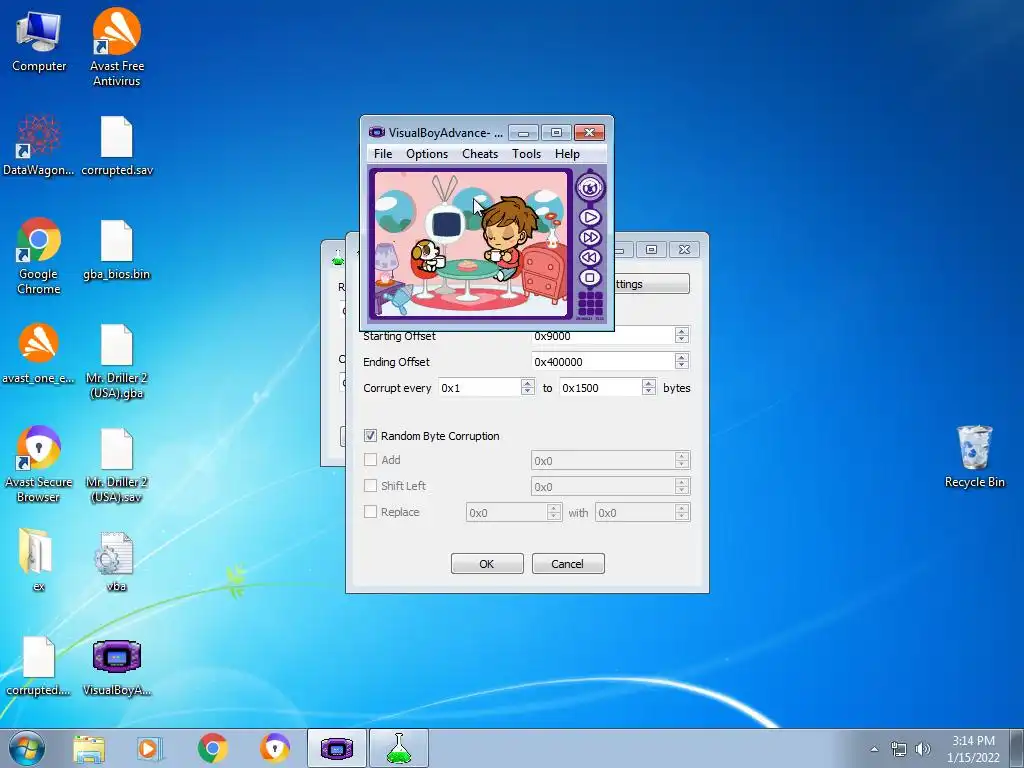Click the partially hidden settings button

pos(651,283)
